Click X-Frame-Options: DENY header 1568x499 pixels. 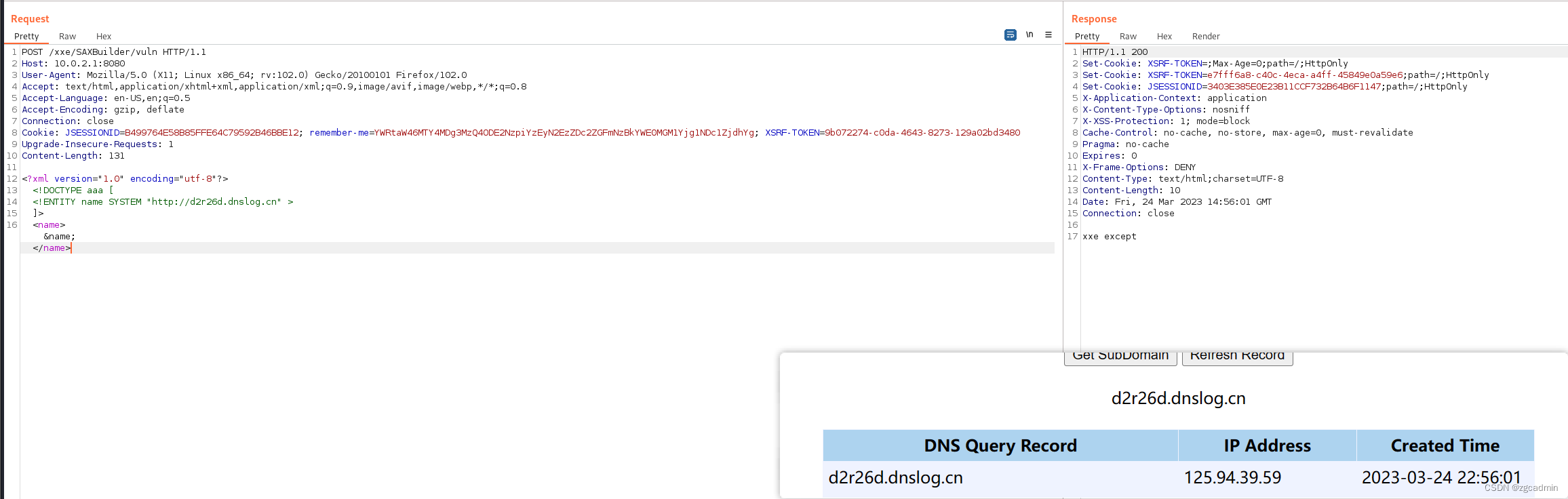(x=1139, y=167)
